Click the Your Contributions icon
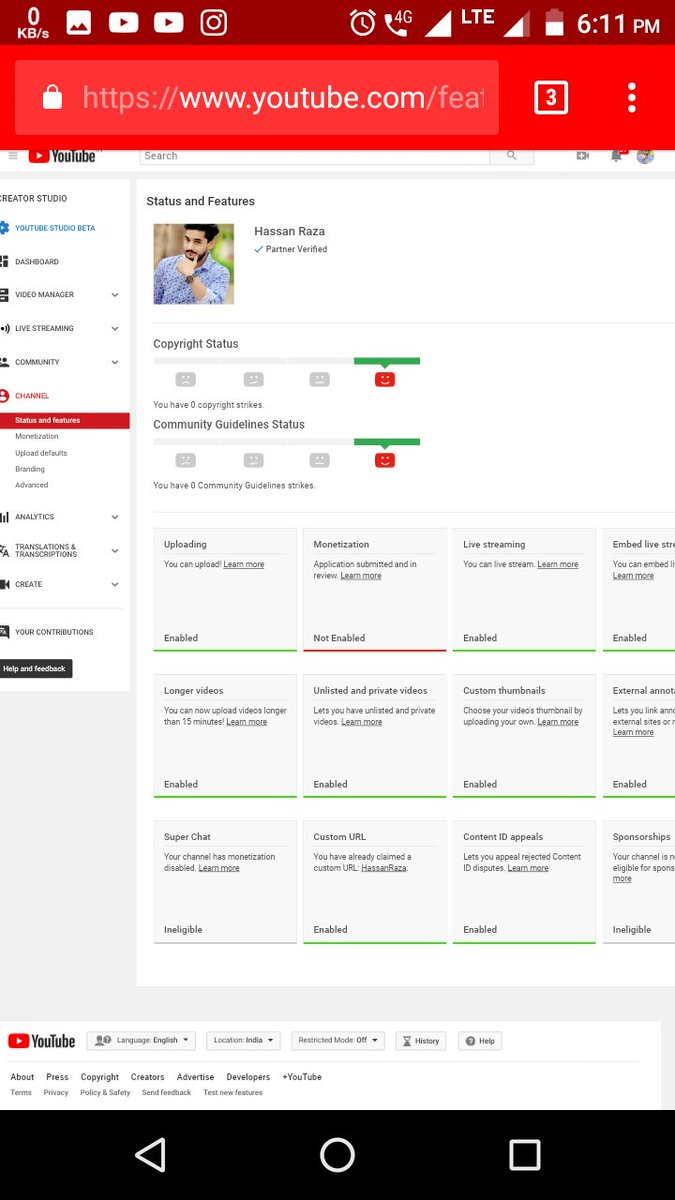Screen dimensions: 675x1200 [x=4, y=632]
